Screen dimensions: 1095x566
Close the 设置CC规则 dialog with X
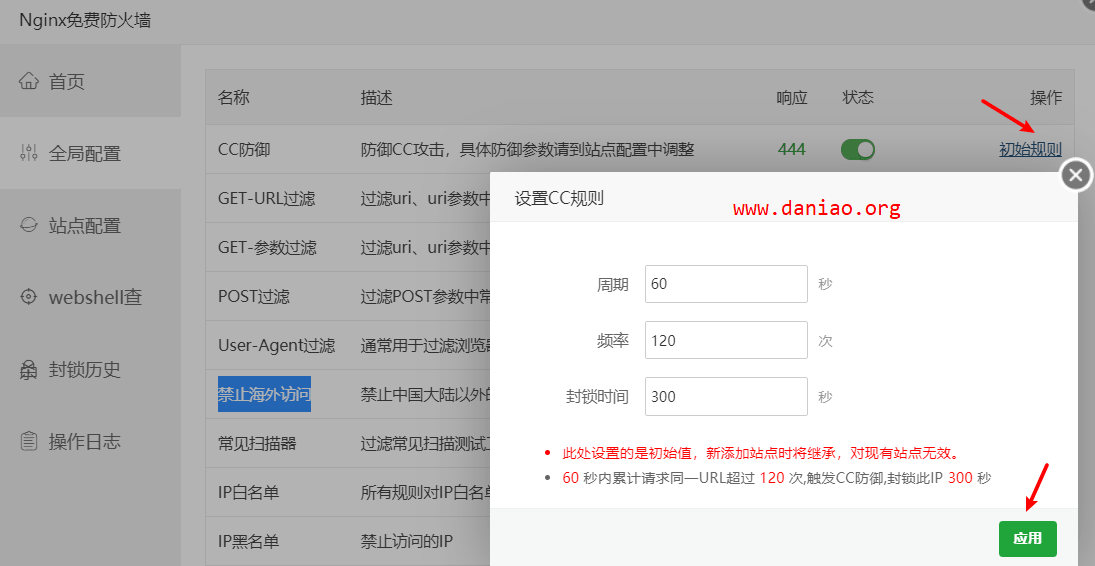[1075, 175]
